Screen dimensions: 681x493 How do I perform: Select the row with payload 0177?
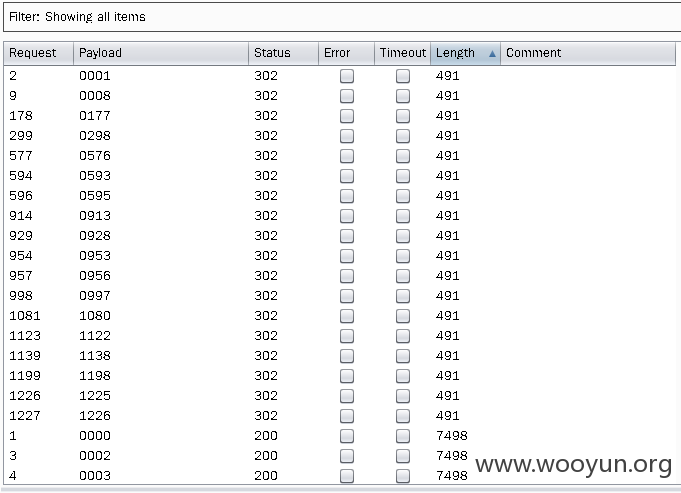[340, 116]
